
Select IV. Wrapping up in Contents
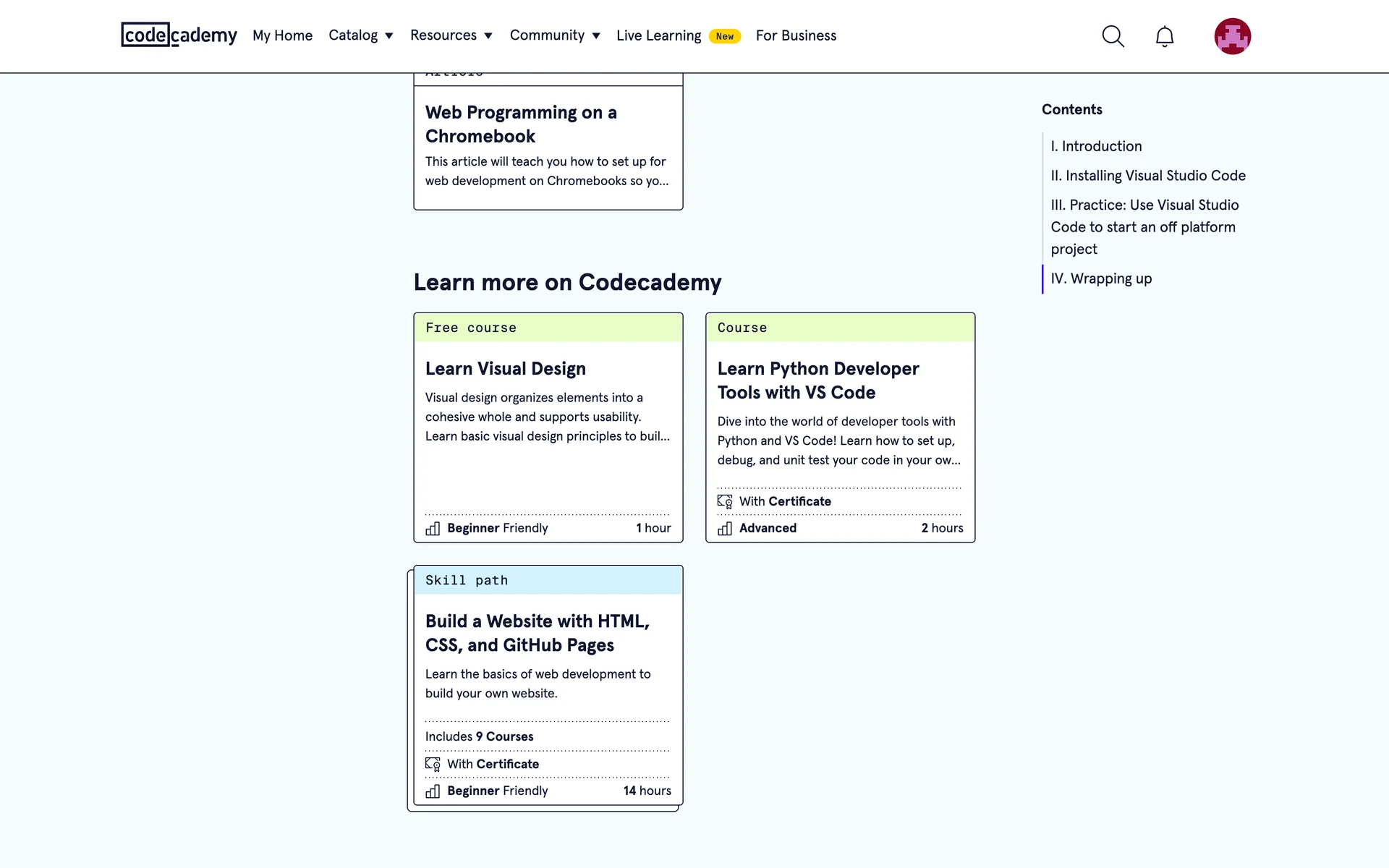1101,278
